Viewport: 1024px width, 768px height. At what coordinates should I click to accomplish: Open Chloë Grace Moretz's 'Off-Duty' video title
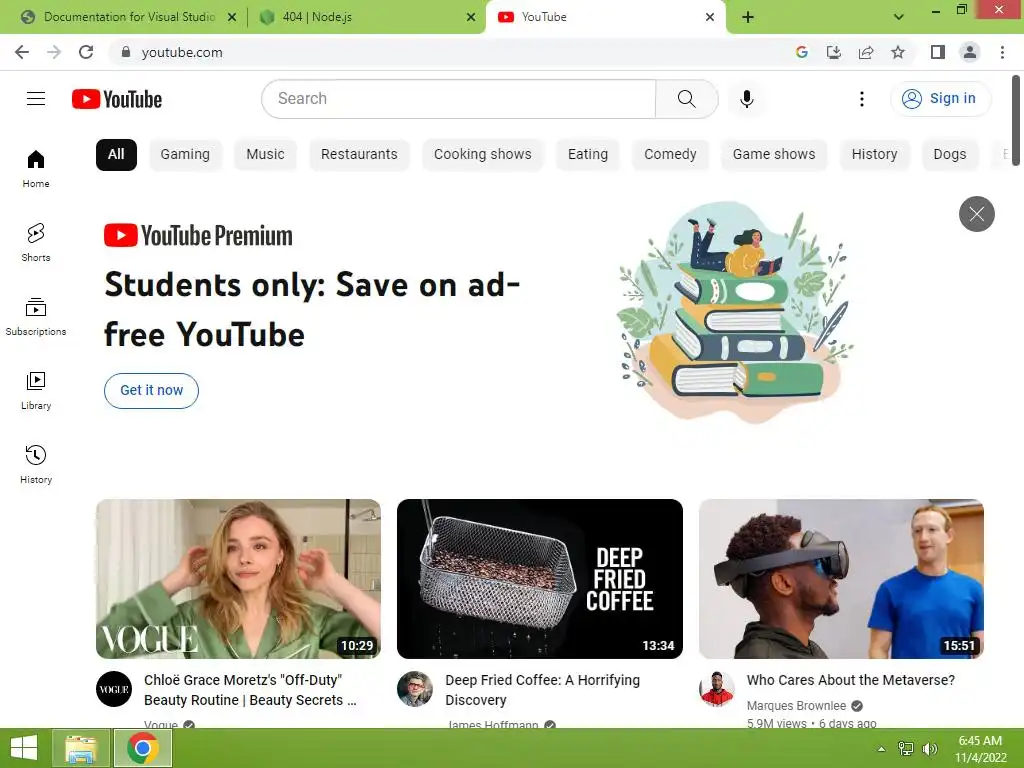(250, 690)
